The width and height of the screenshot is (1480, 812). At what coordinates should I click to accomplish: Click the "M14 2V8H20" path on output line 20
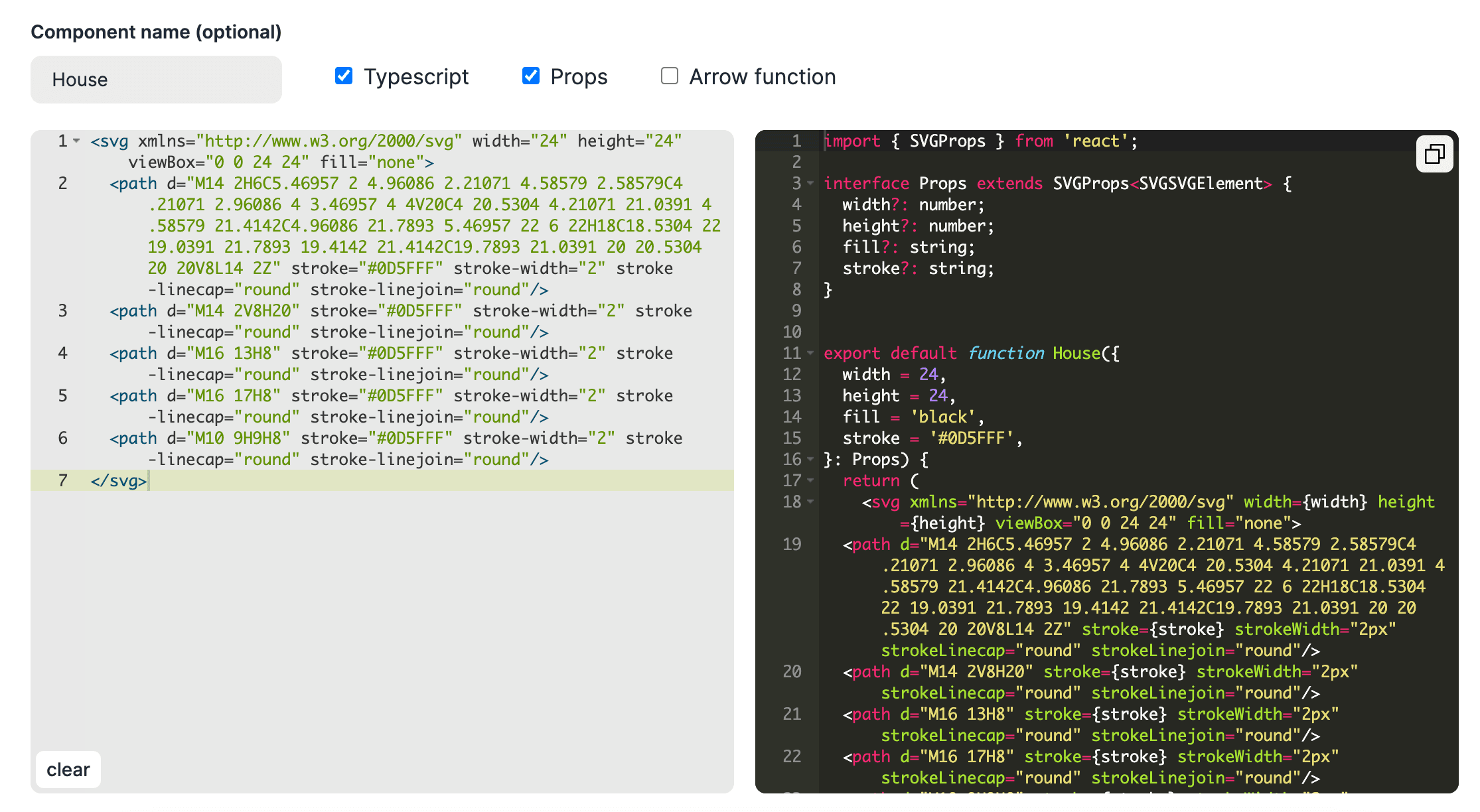pyautogui.click(x=976, y=671)
